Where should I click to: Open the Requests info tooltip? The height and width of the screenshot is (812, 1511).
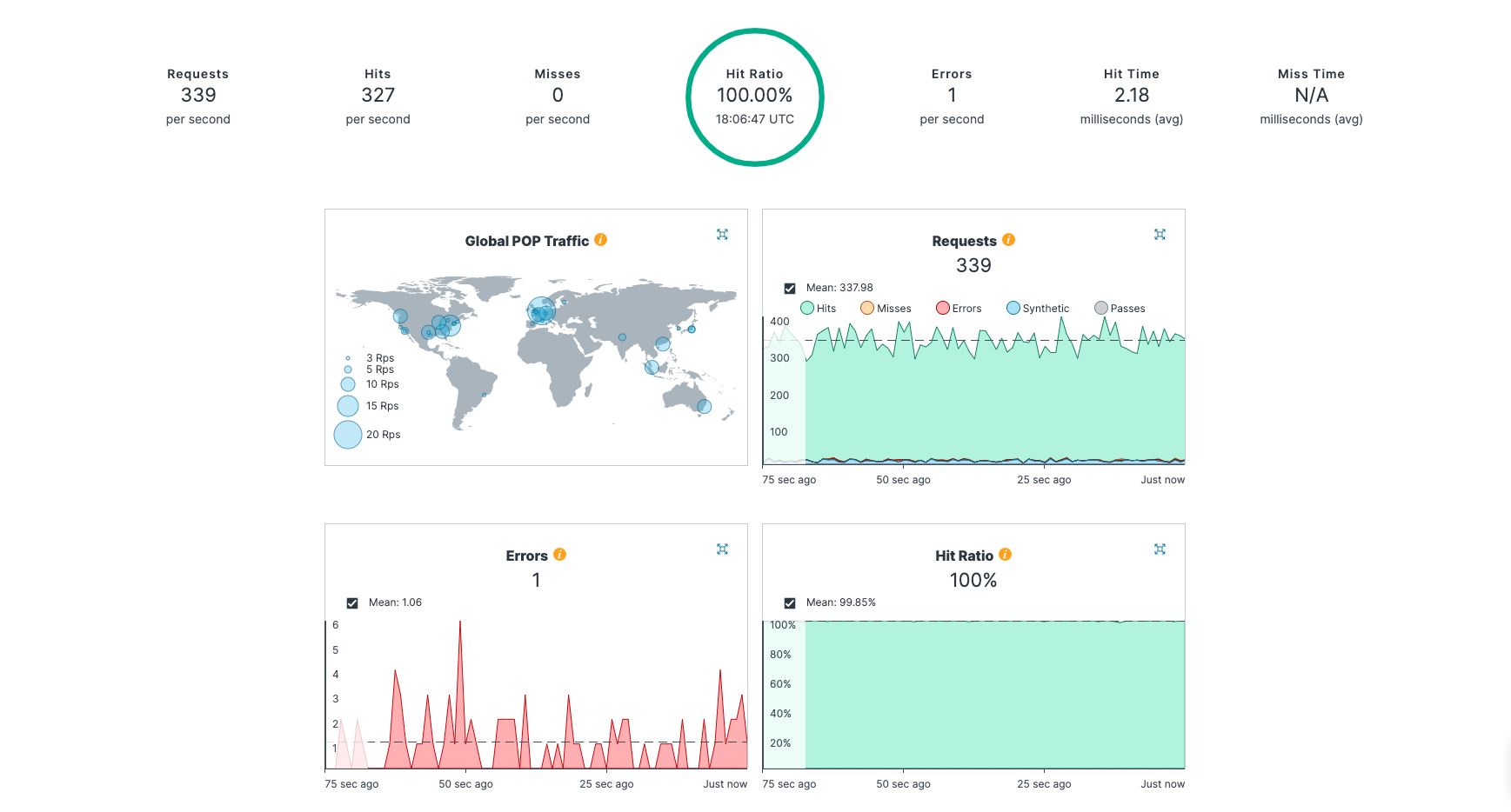tap(1007, 240)
